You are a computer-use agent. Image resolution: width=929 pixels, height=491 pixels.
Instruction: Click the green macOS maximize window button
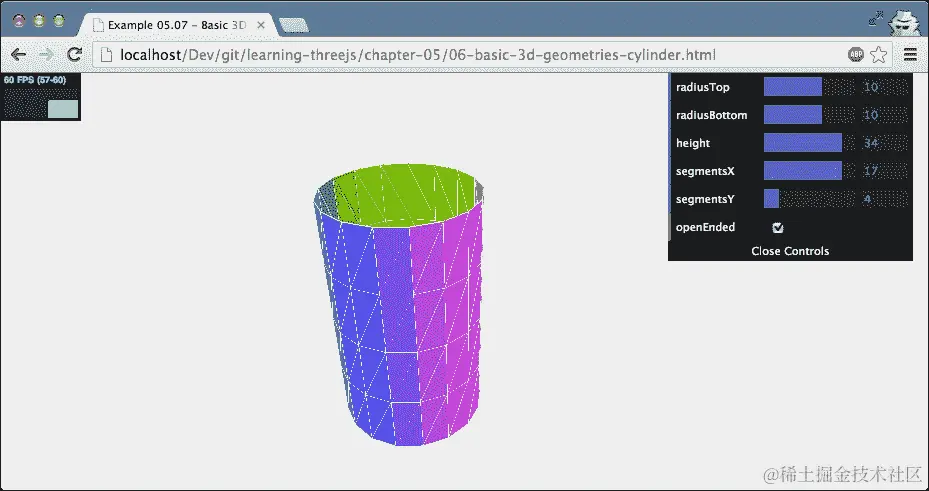pyautogui.click(x=59, y=21)
